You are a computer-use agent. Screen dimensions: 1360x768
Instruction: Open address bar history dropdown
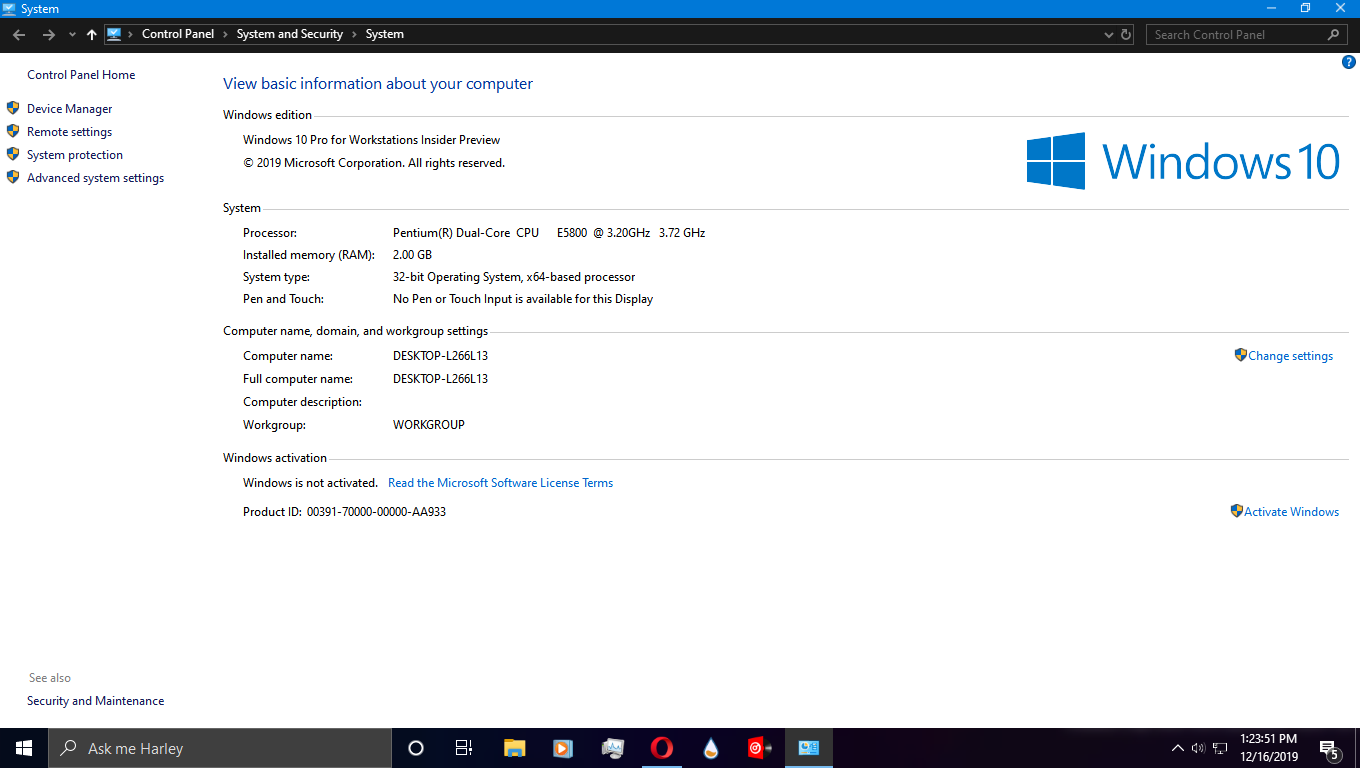1108,34
